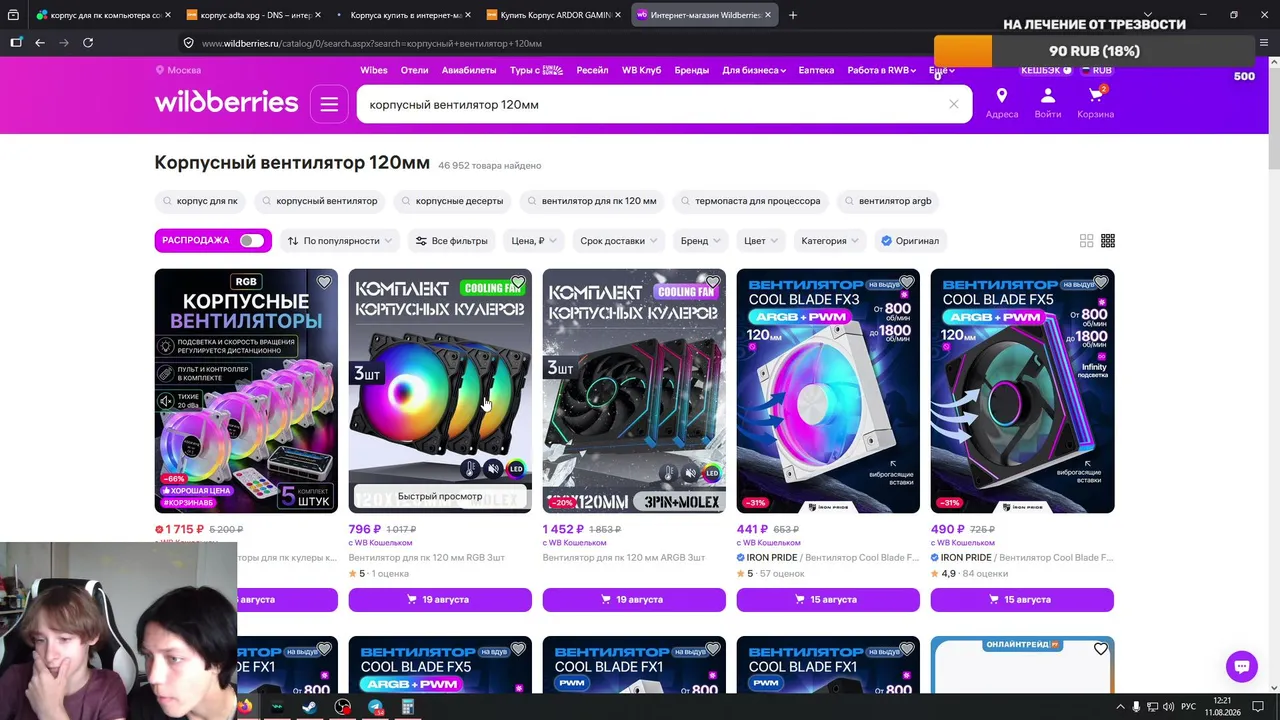Image resolution: width=1280 pixels, height=720 pixels.
Task: Open Calculator from the taskbar
Action: (x=408, y=707)
